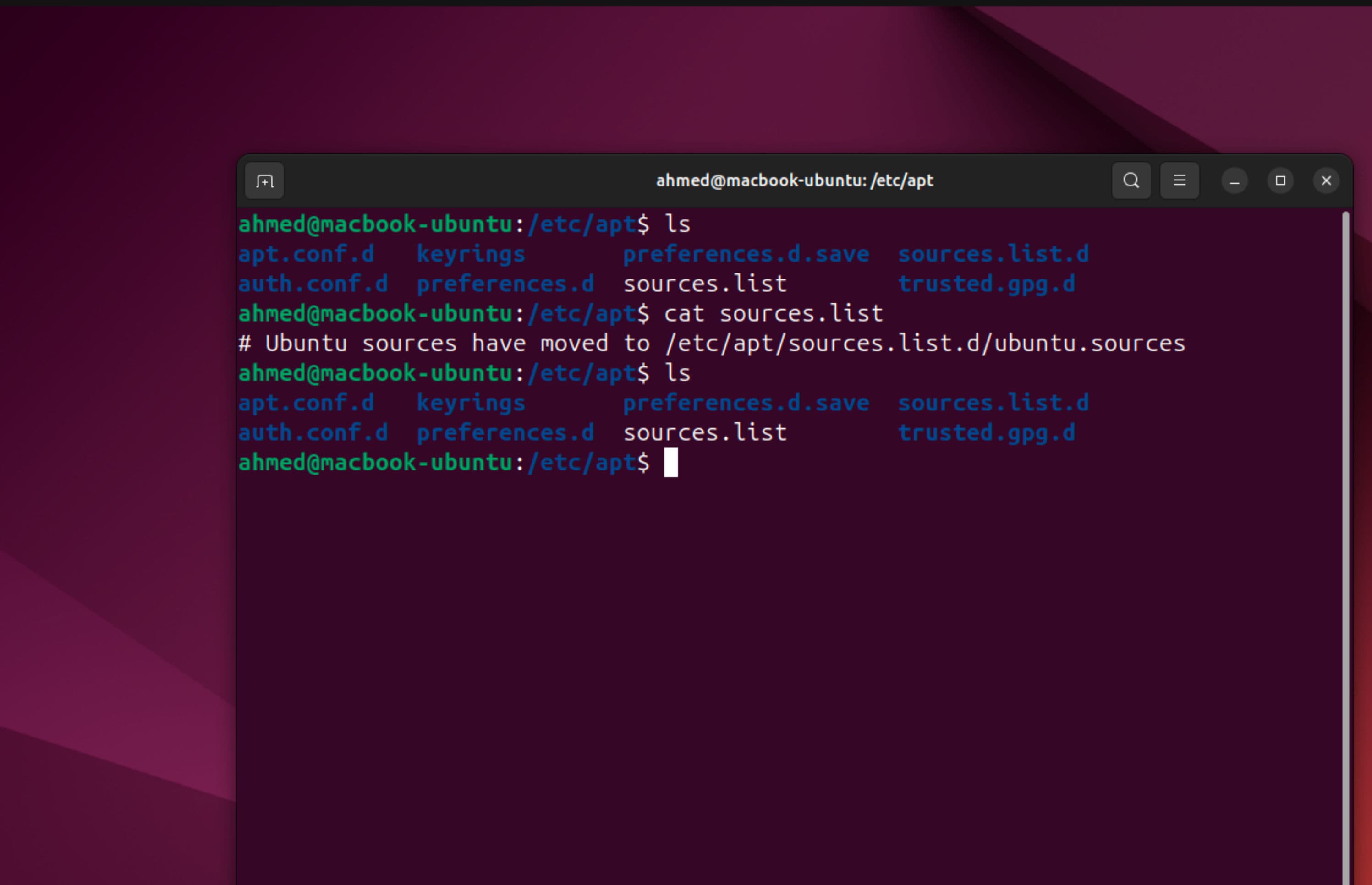Viewport: 1372px width, 885px height.
Task: Open the terminal hamburger menu
Action: tap(1179, 180)
